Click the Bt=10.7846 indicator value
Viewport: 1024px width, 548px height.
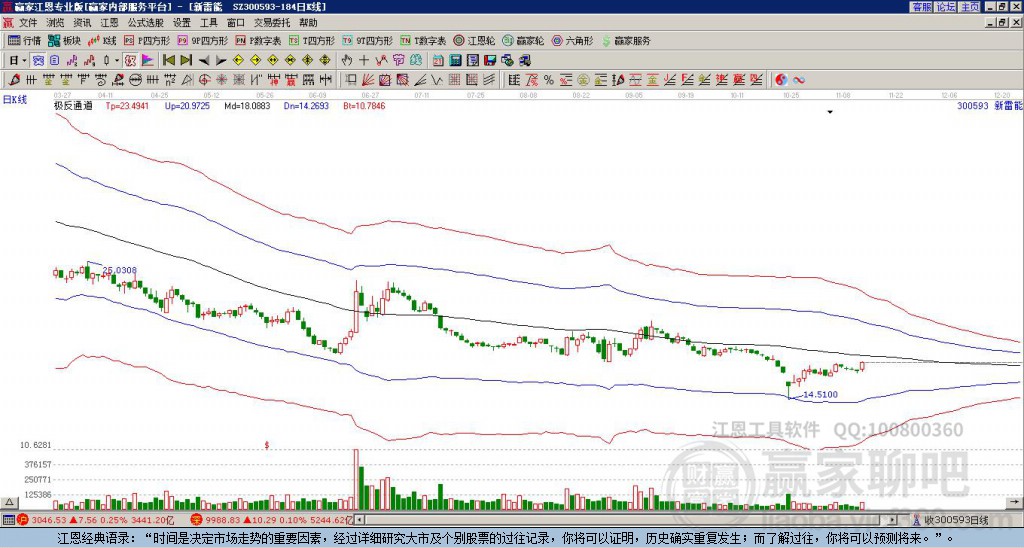tap(364, 105)
